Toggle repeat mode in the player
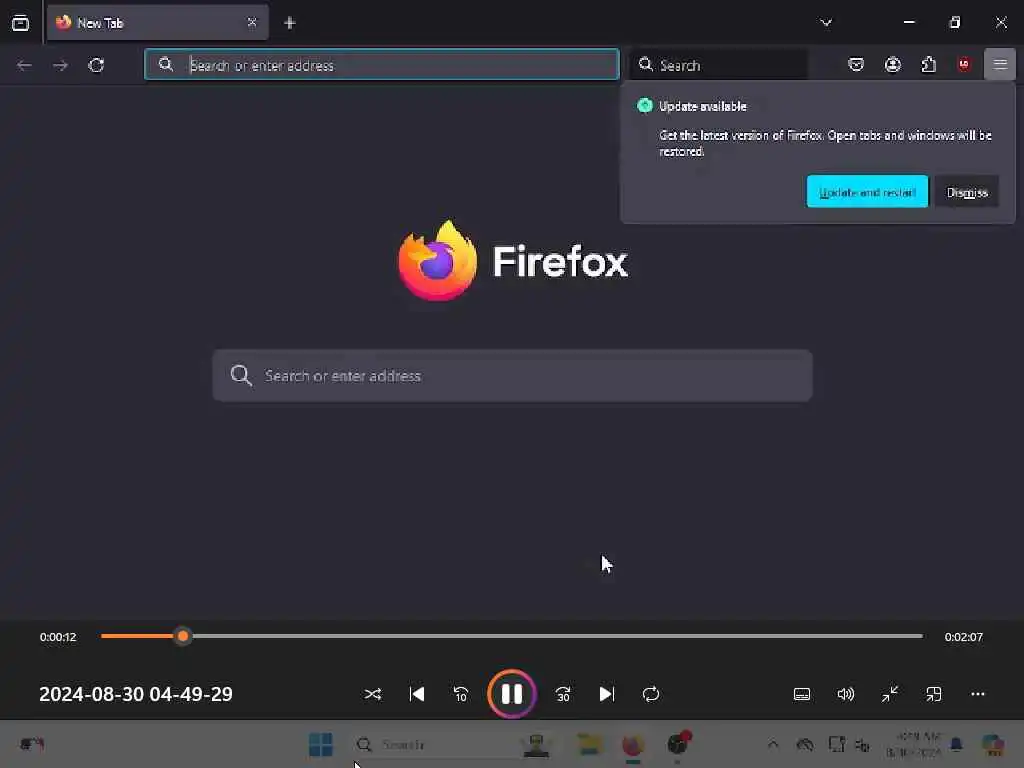This screenshot has height=768, width=1024. 650,694
